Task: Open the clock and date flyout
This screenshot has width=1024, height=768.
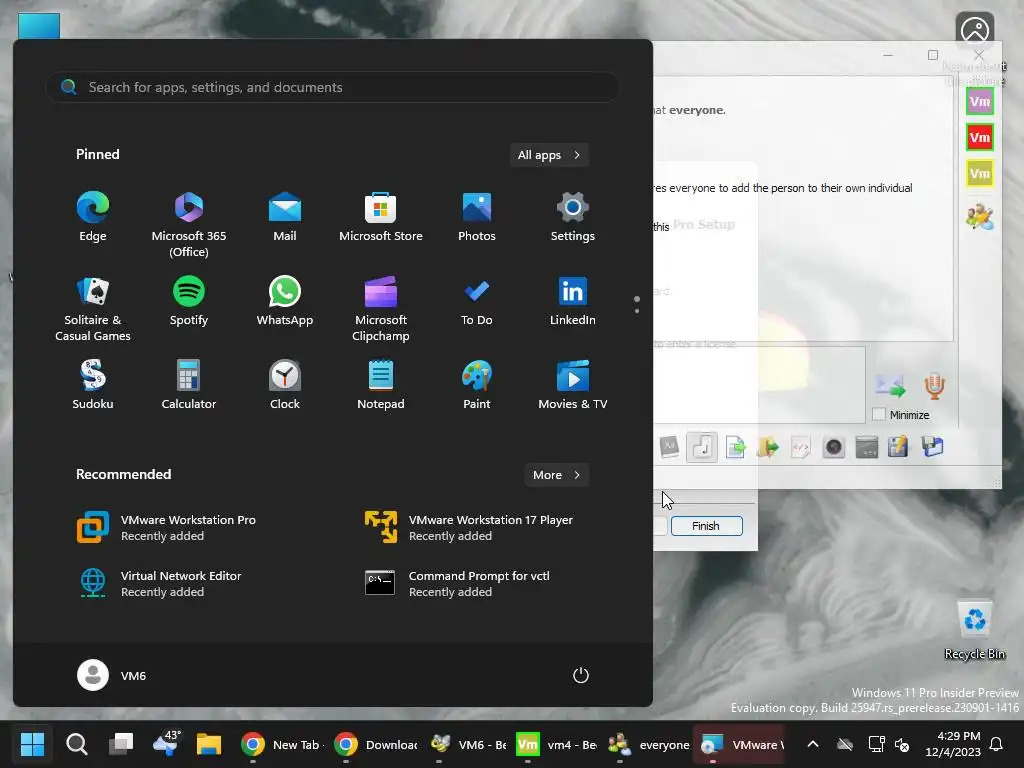Action: [953, 744]
